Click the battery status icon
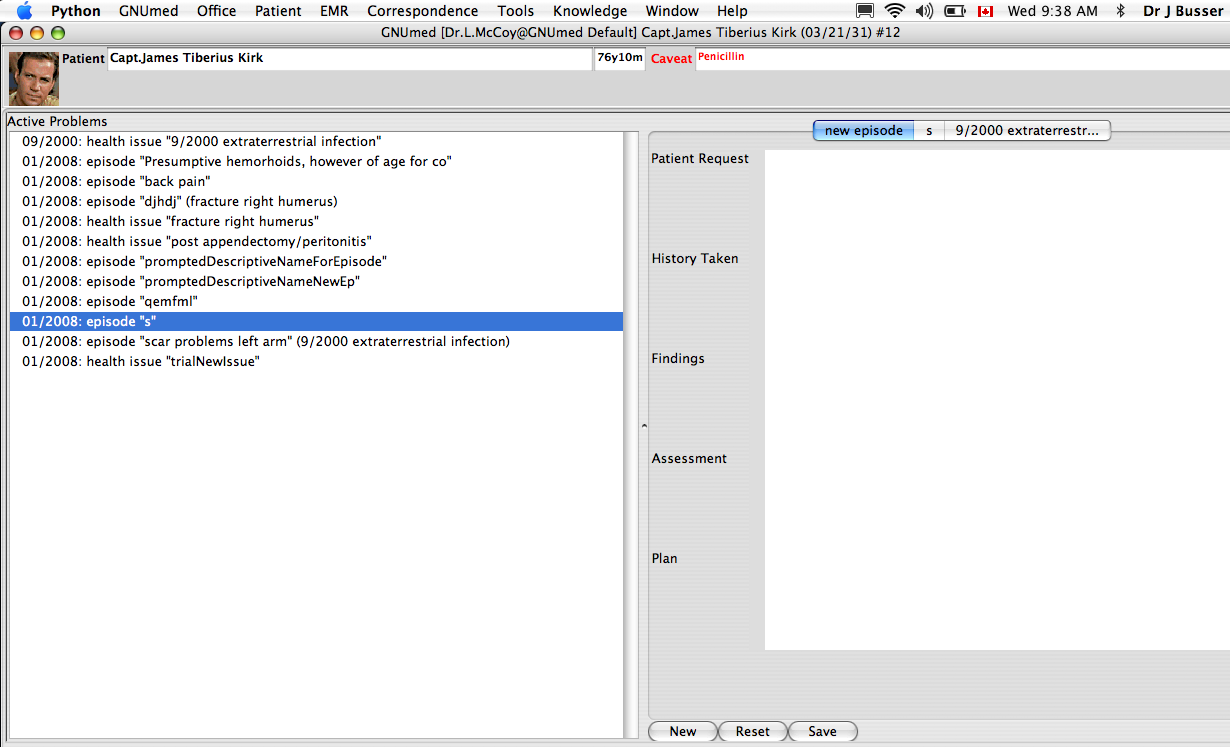 pyautogui.click(x=955, y=11)
